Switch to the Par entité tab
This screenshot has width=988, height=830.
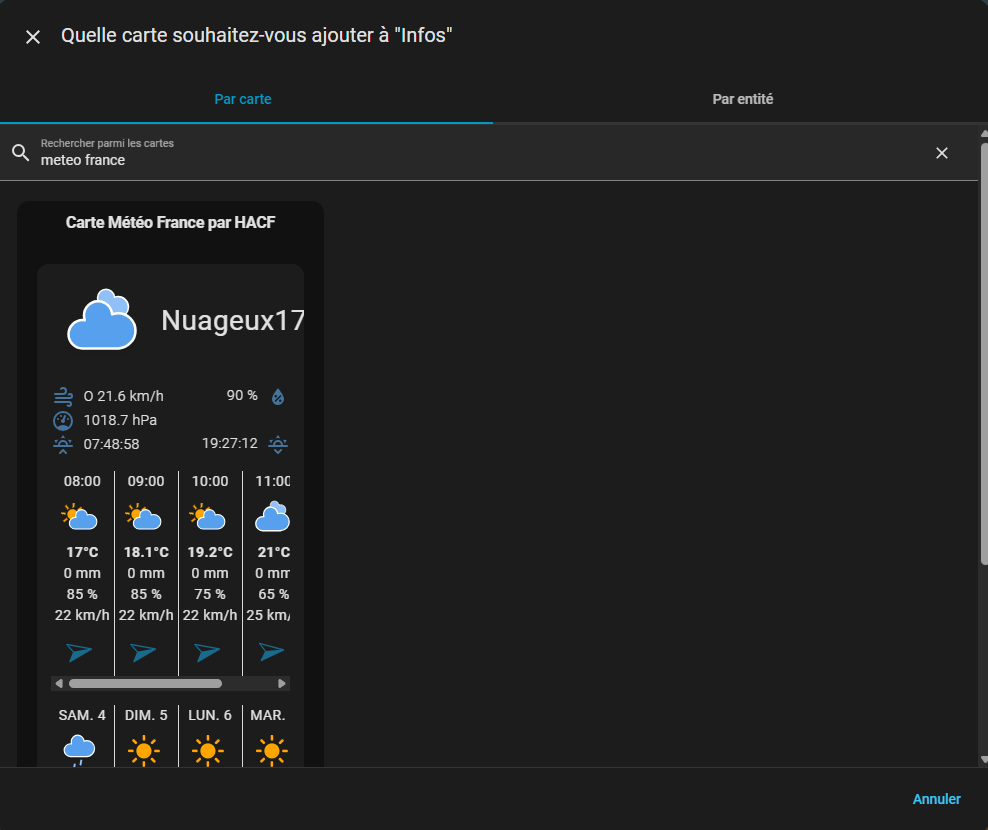pyautogui.click(x=742, y=99)
